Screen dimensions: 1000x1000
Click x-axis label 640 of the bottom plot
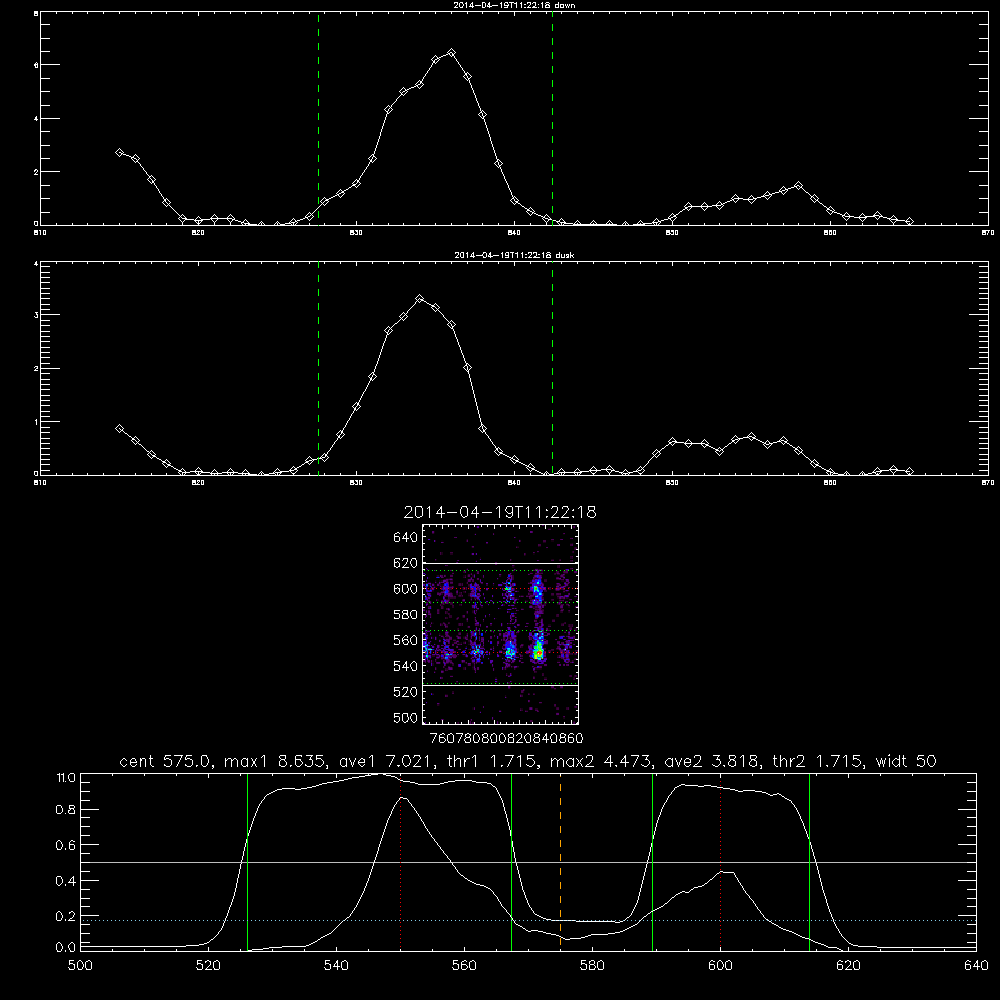pos(976,966)
